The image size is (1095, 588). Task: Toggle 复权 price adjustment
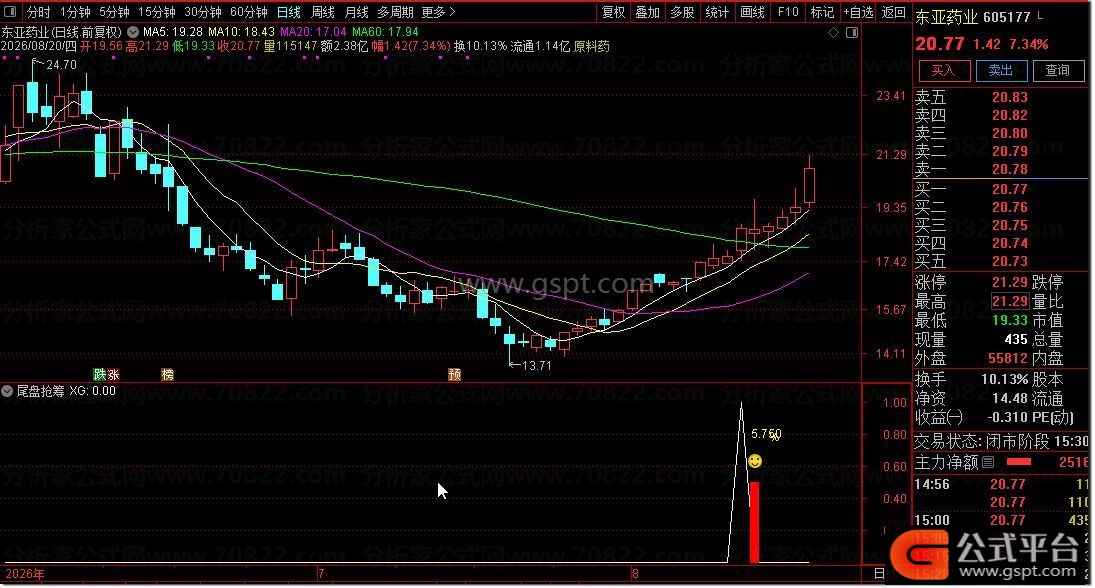coord(614,12)
